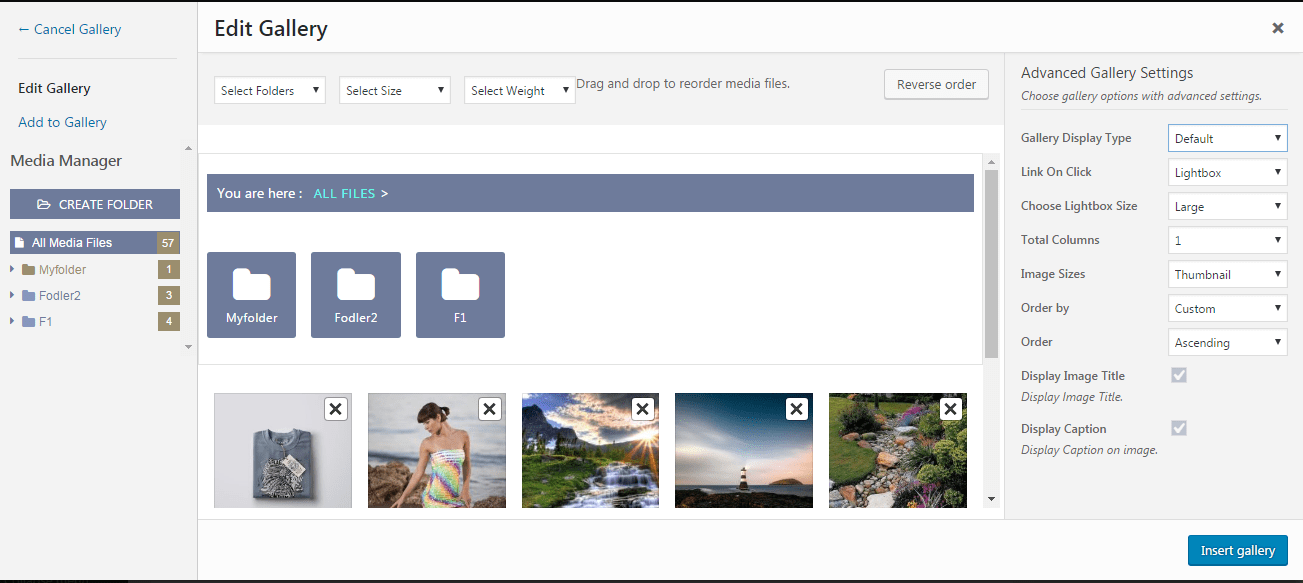Open the Fodler2 folder in the media browser
Screen dimensions: 1303x583
(x=355, y=295)
